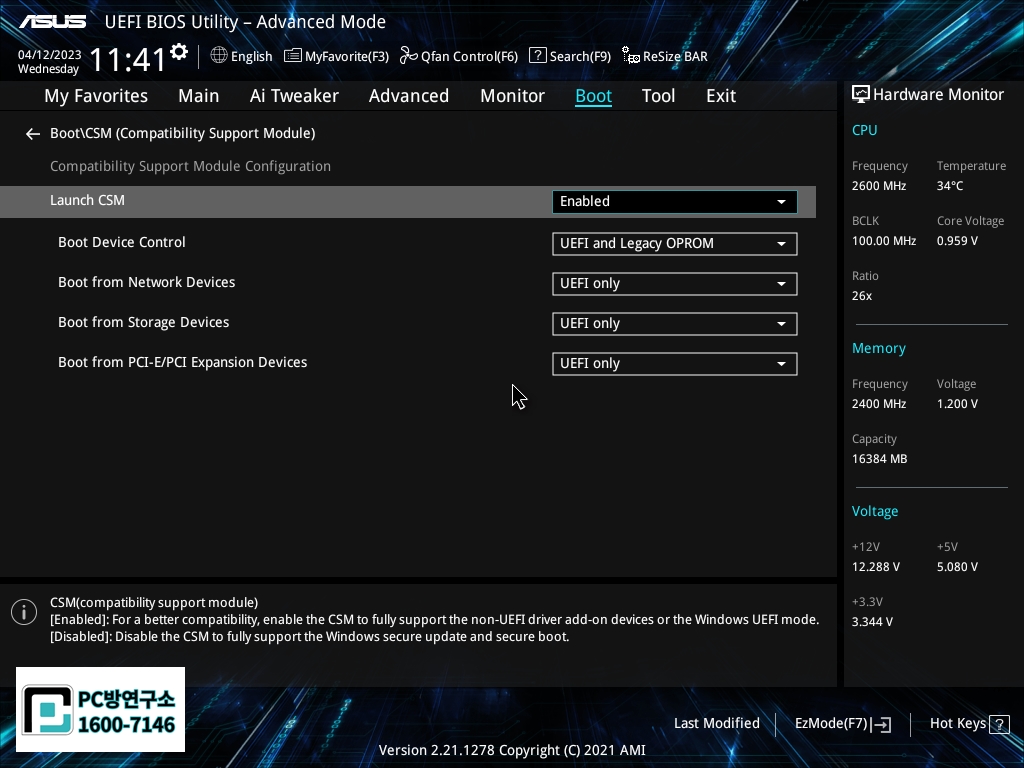Viewport: 1024px width, 768px height.
Task: Click the globe language icon
Action: [x=219, y=56]
